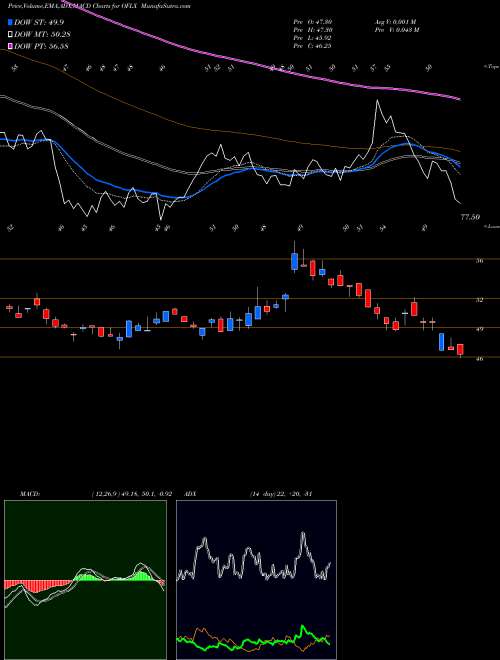Click the white DOW MT legend swatch
The height and width of the screenshot is (660, 500).
pyautogui.click(x=10, y=35)
